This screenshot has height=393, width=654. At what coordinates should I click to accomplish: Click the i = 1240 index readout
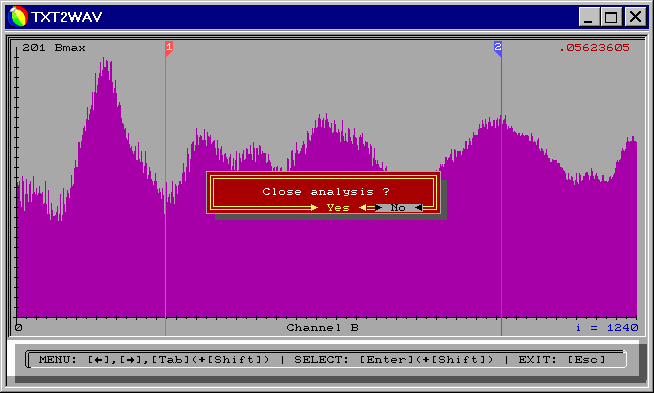coord(607,328)
